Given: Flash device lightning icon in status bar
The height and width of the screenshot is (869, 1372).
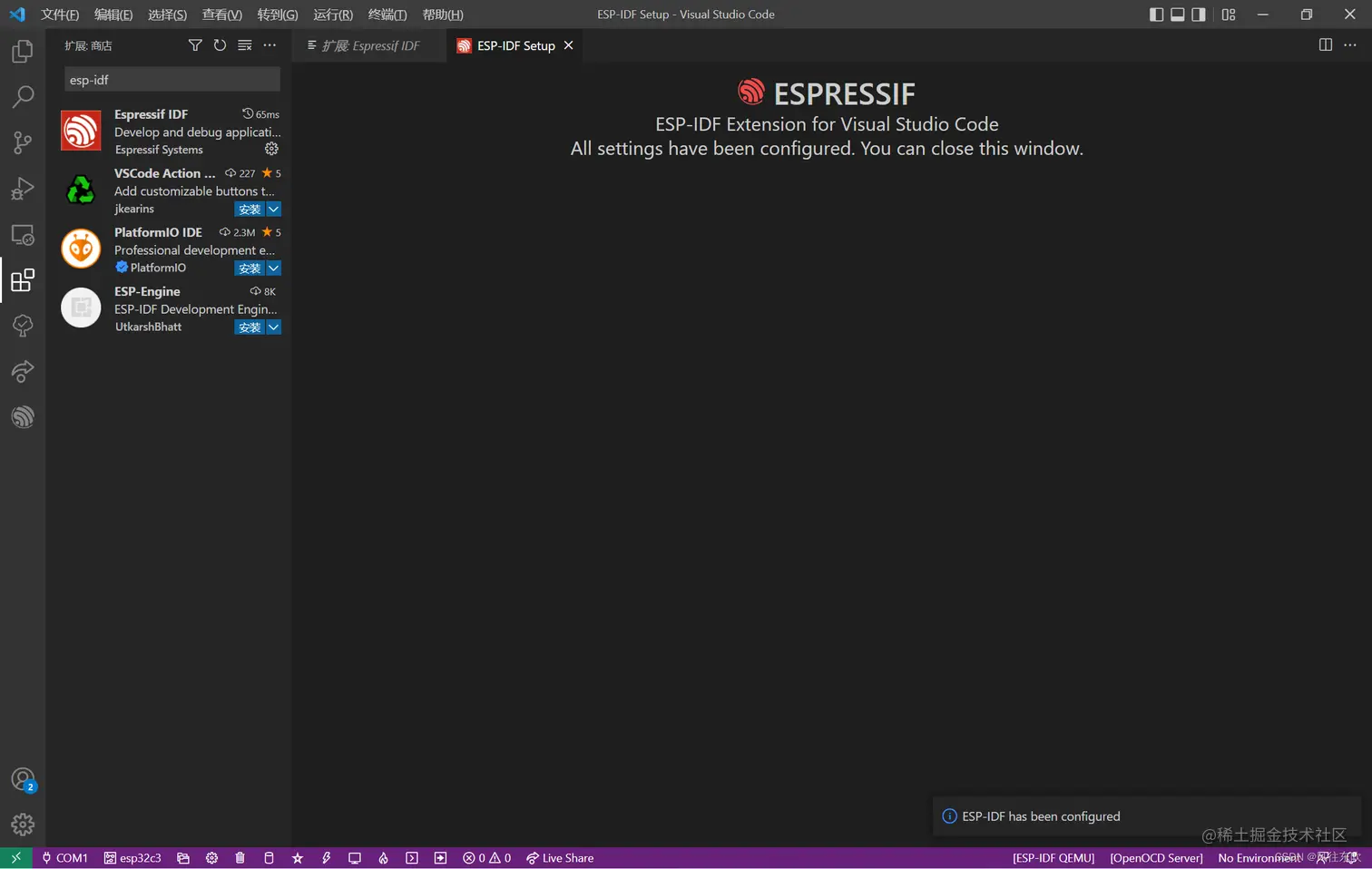Looking at the screenshot, I should 326,857.
